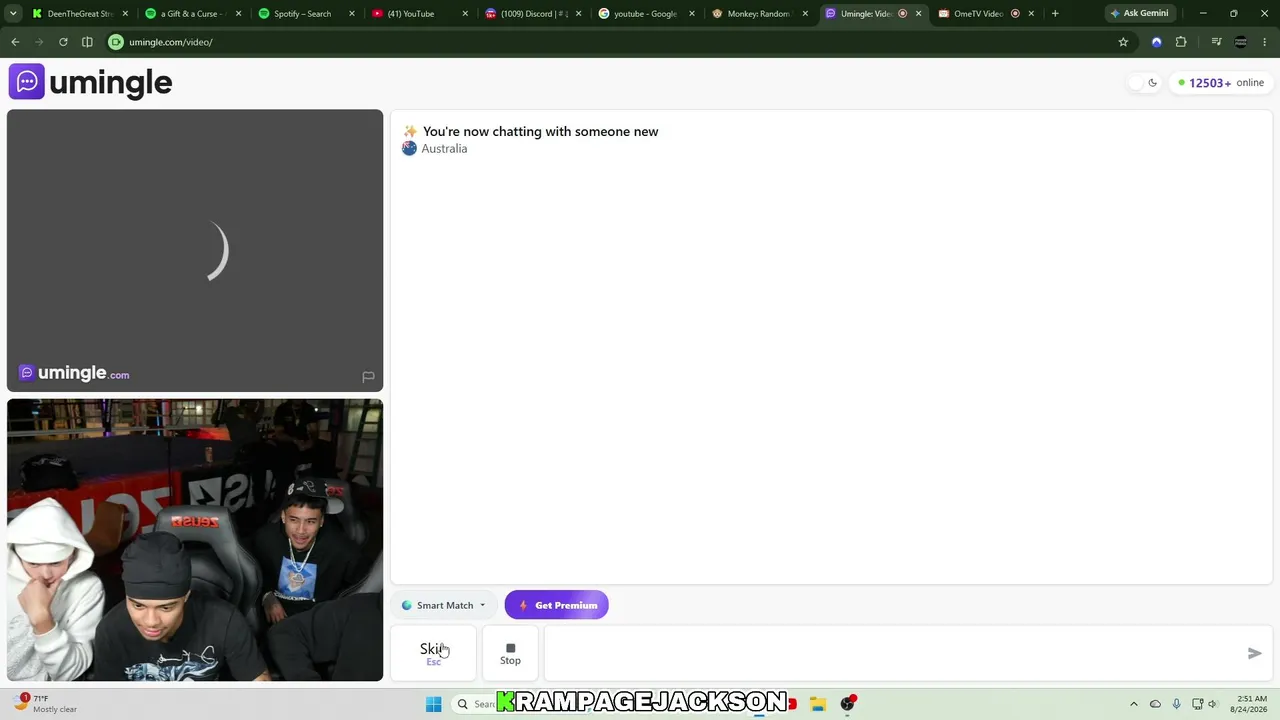This screenshot has width=1280, height=720.
Task: Click the Umingle logo in page header
Action: [x=91, y=82]
